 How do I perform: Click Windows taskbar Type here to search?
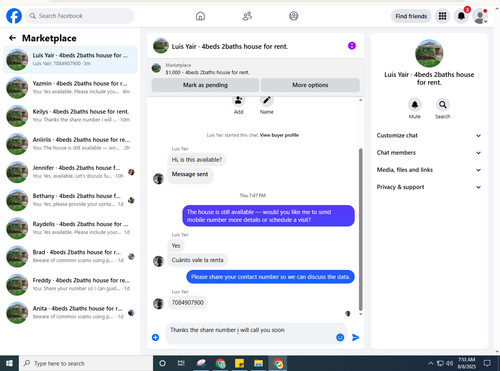[x=86, y=363]
